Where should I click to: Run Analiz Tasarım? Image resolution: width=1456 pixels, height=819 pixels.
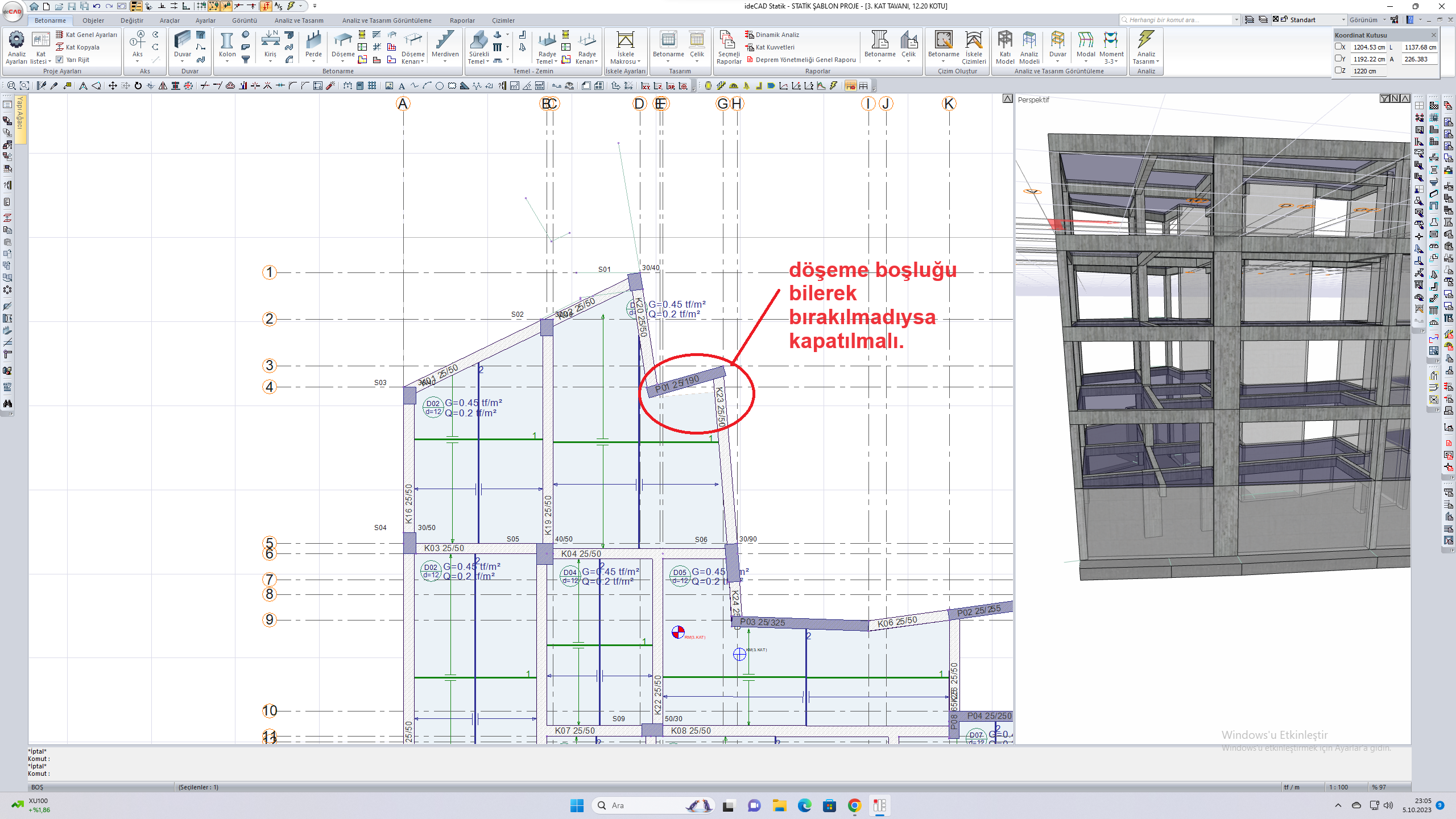pyautogui.click(x=1146, y=48)
